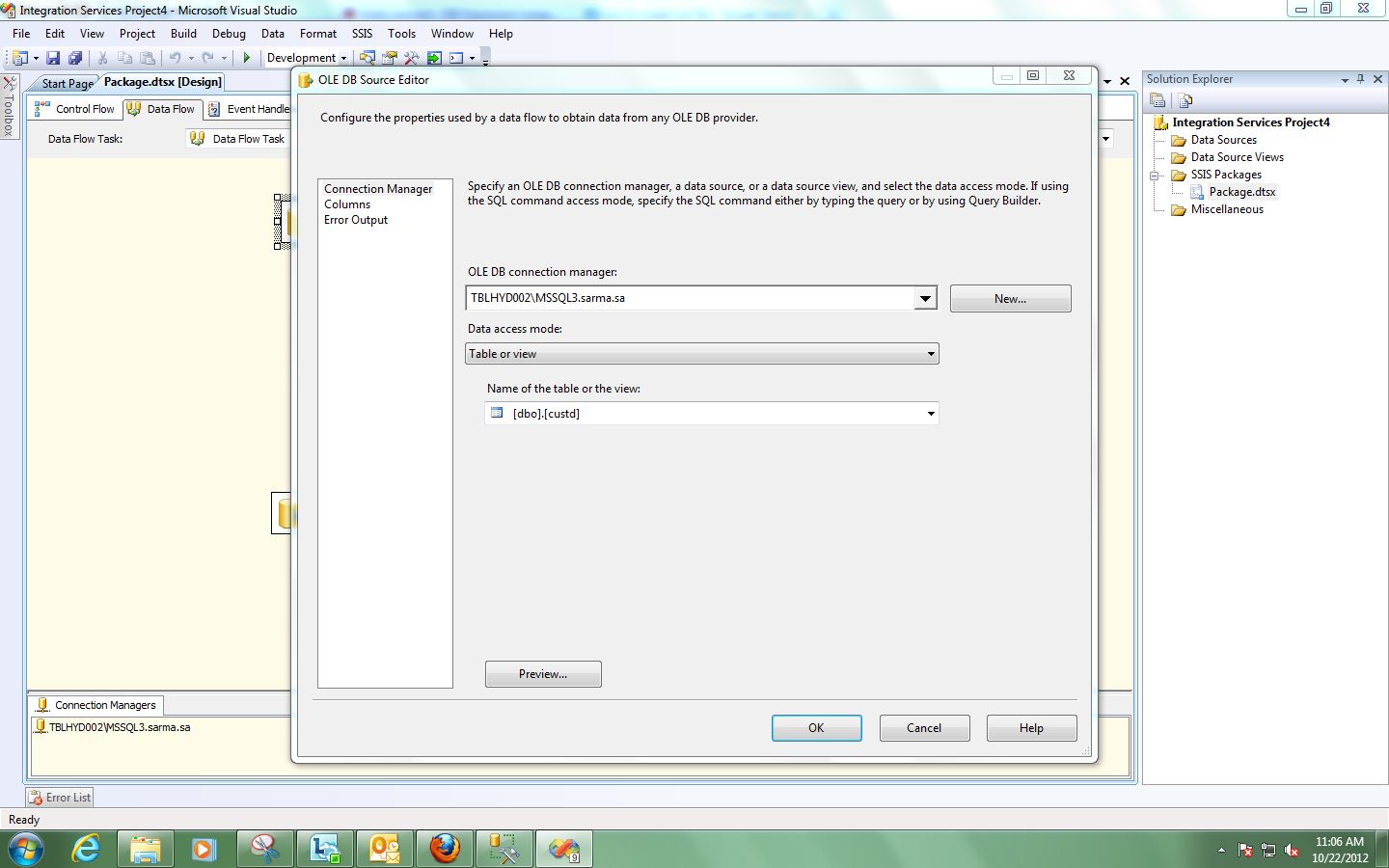Open the Toolbox via hammer-wrench toolbar icon

pyautogui.click(x=412, y=58)
